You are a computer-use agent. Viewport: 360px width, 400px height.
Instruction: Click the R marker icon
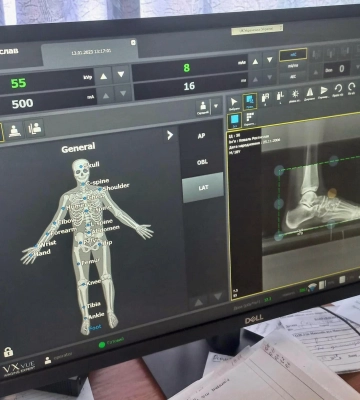(x=266, y=98)
